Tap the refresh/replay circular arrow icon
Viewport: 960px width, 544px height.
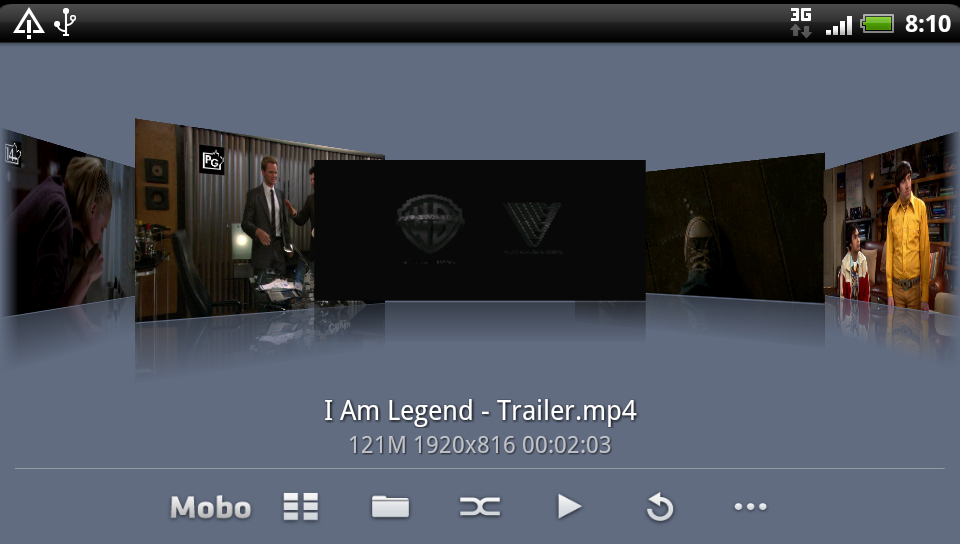pyautogui.click(x=659, y=507)
